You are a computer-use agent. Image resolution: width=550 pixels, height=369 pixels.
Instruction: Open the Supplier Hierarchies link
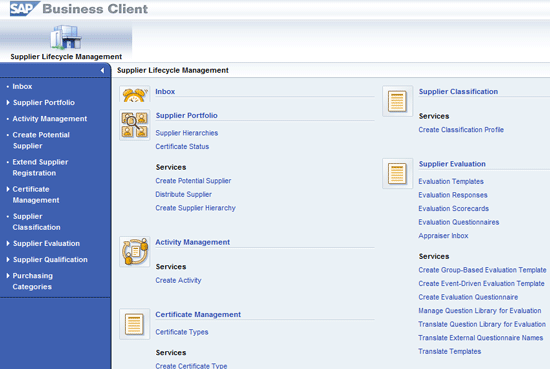click(187, 133)
